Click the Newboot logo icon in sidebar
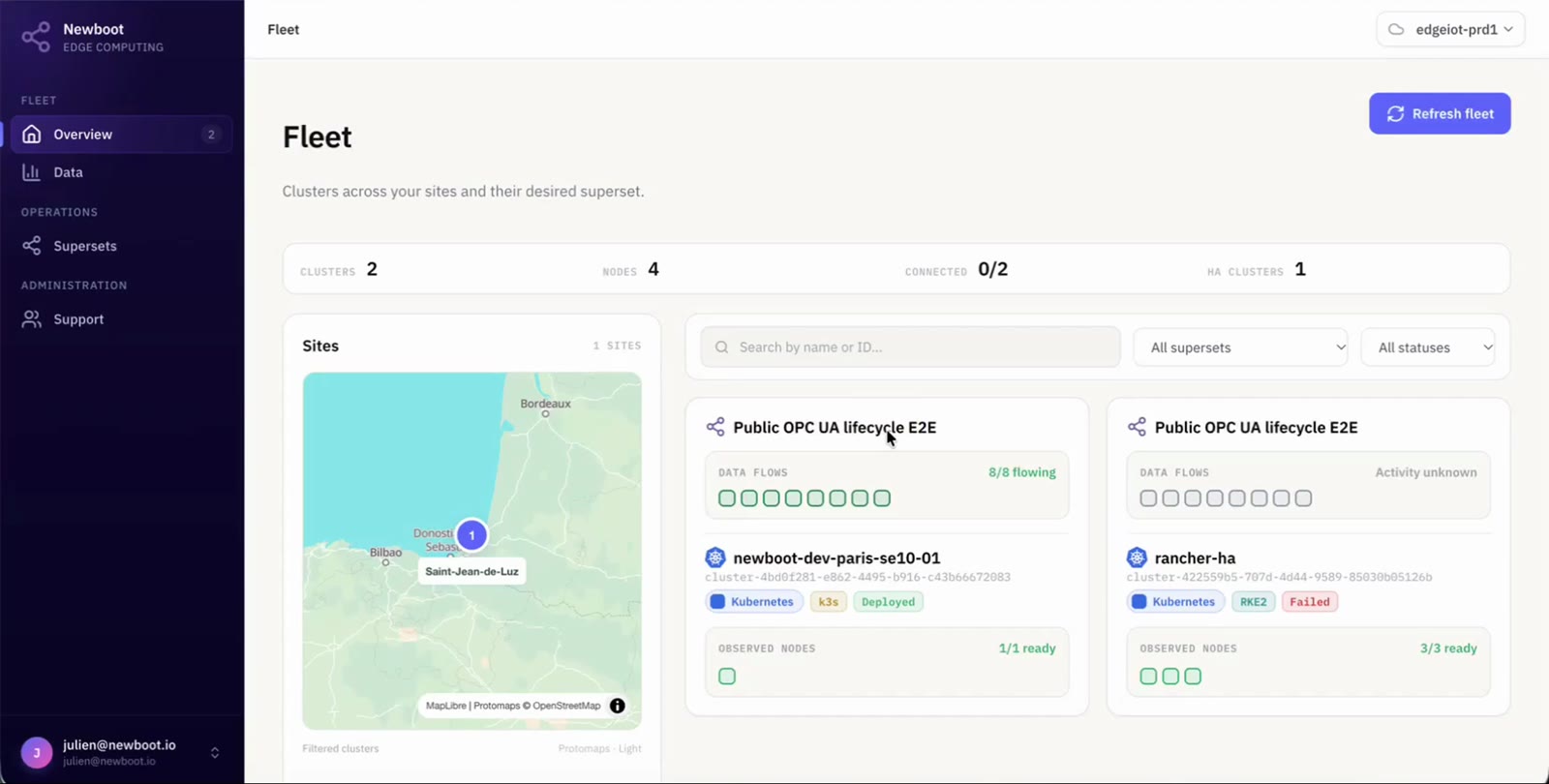This screenshot has width=1549, height=784. point(36,37)
